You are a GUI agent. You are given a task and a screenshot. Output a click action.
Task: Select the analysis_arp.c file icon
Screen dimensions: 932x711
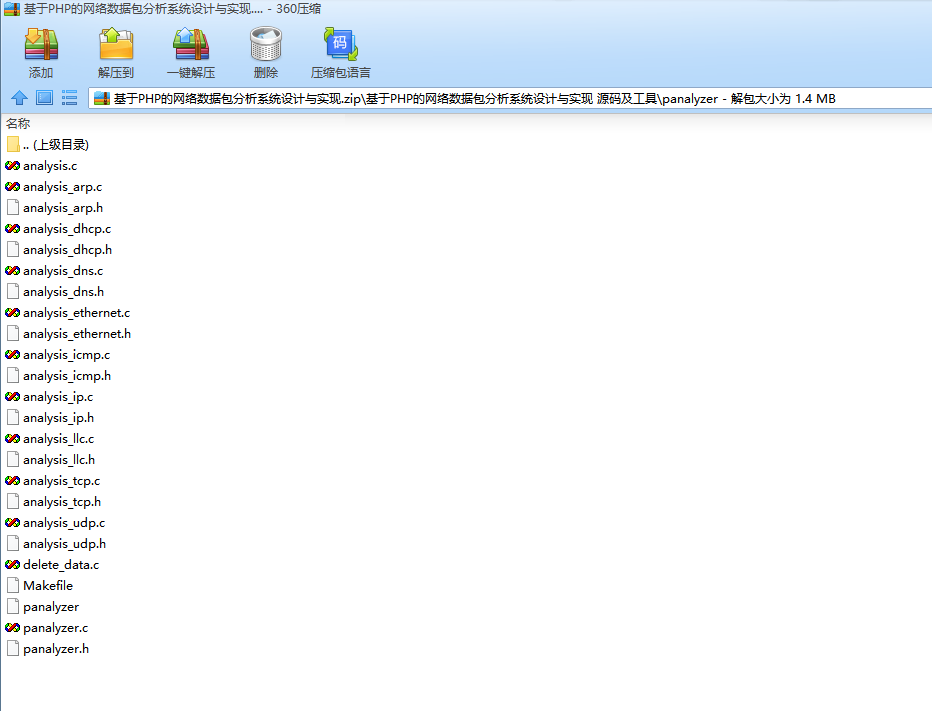[12, 187]
